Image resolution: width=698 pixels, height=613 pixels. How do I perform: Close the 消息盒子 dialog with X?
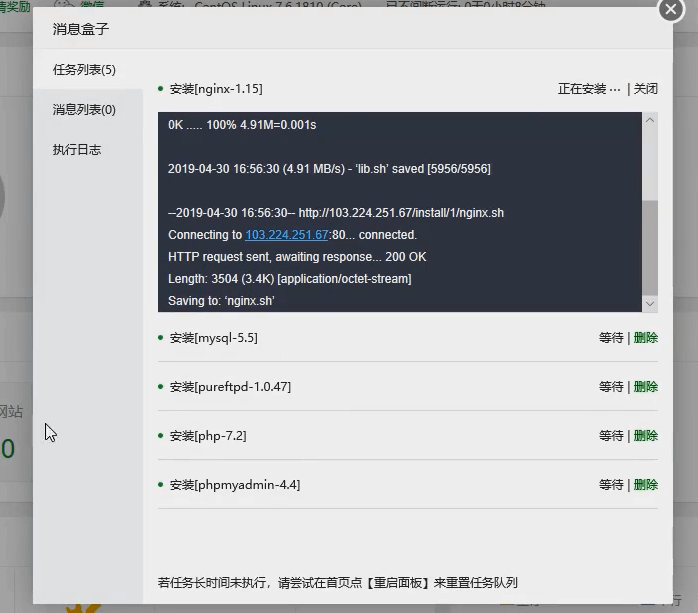pyautogui.click(x=671, y=9)
